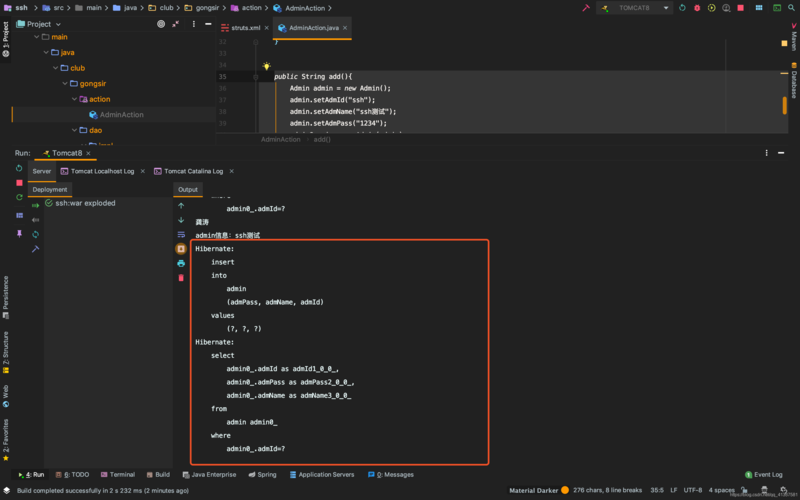Close the struts.xml tab

(266, 28)
